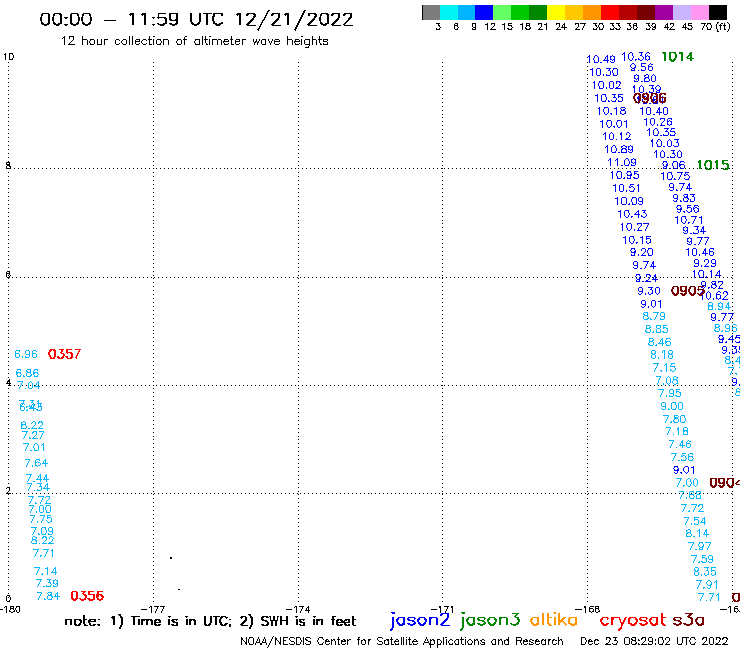Click the wave height value 10.71

(689, 220)
